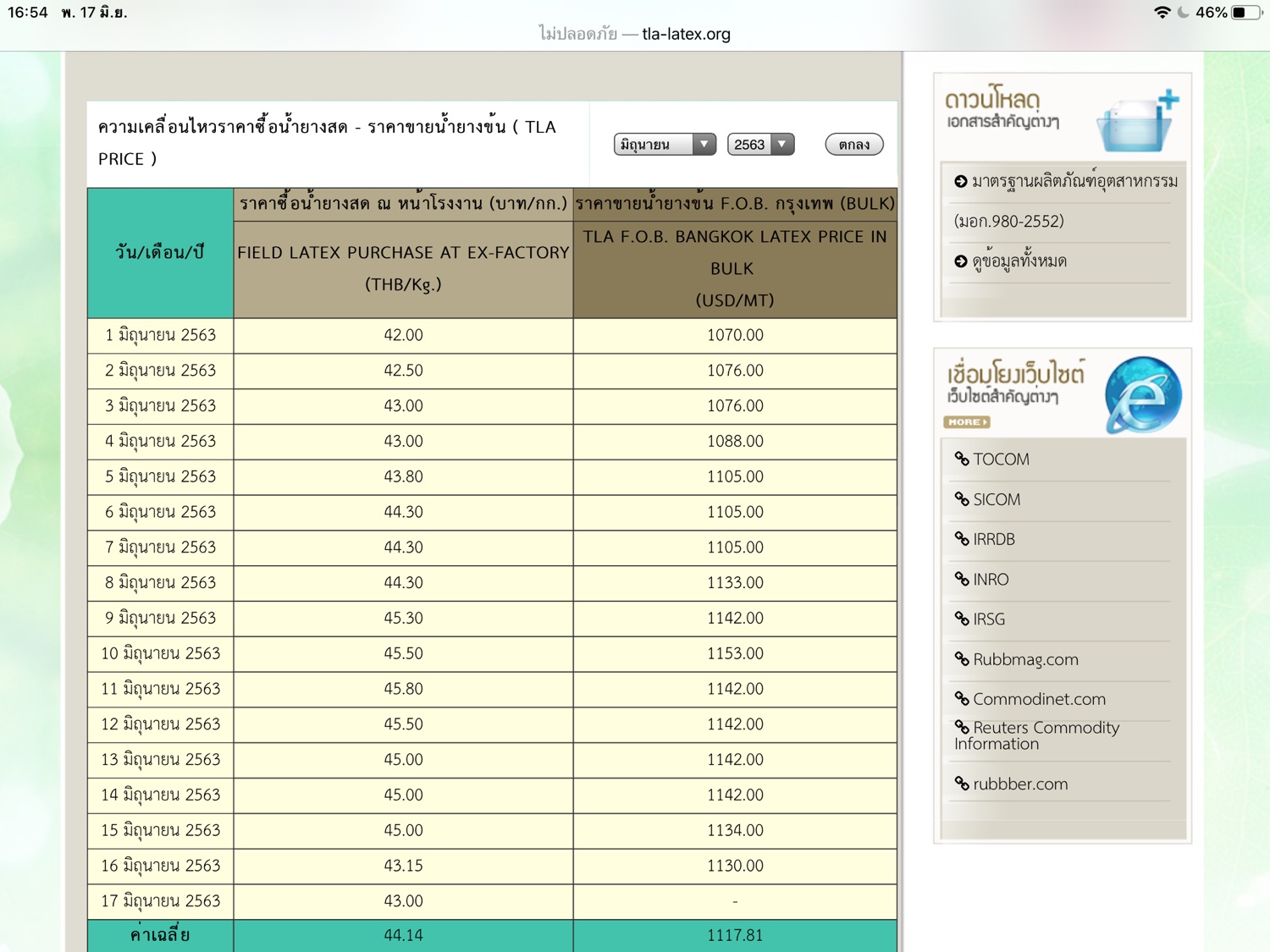Image resolution: width=1270 pixels, height=952 pixels.
Task: Open the มาตรฐานผลิตภัณฑ์อุตสาหกรรม download link
Action: click(x=1074, y=181)
